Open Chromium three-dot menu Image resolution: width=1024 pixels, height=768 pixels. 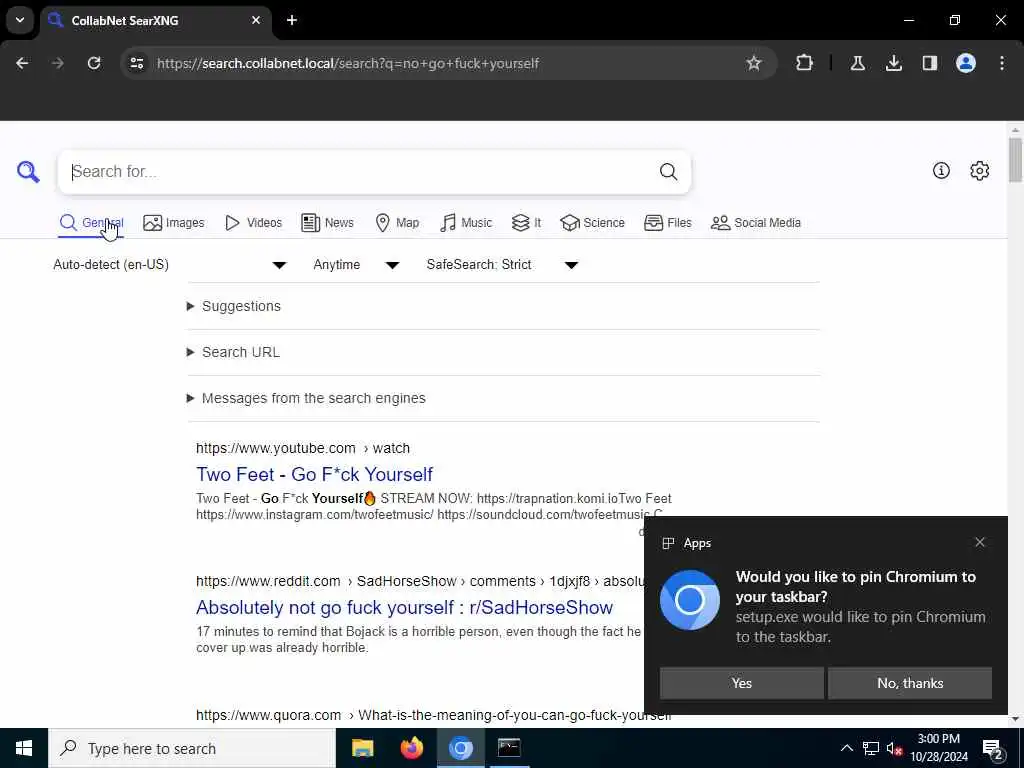[x=1002, y=63]
